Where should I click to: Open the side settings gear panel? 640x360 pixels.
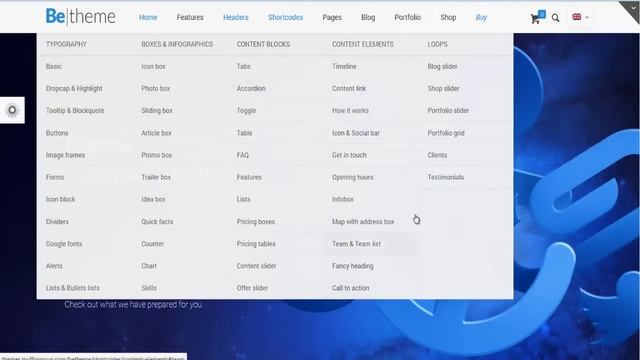coord(12,110)
